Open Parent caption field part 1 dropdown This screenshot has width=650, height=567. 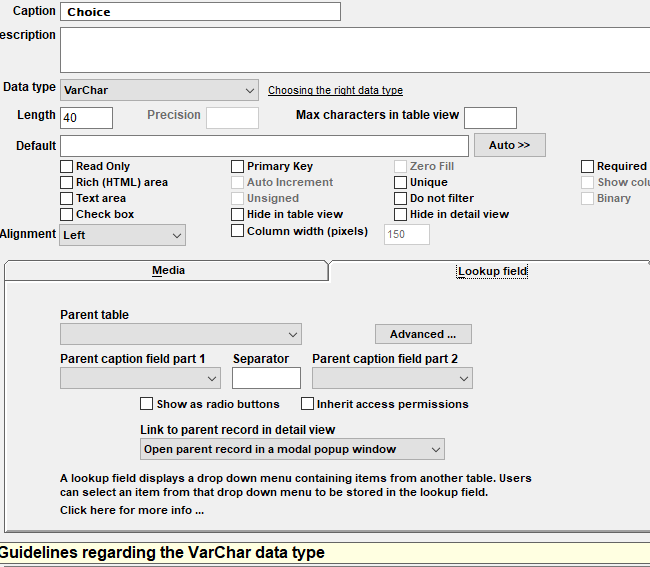140,378
